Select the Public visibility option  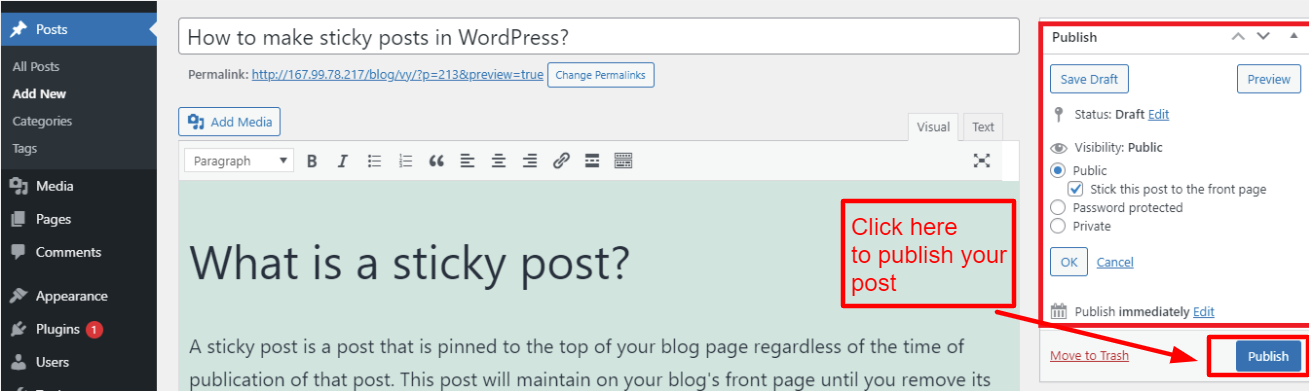pyautogui.click(x=1058, y=171)
